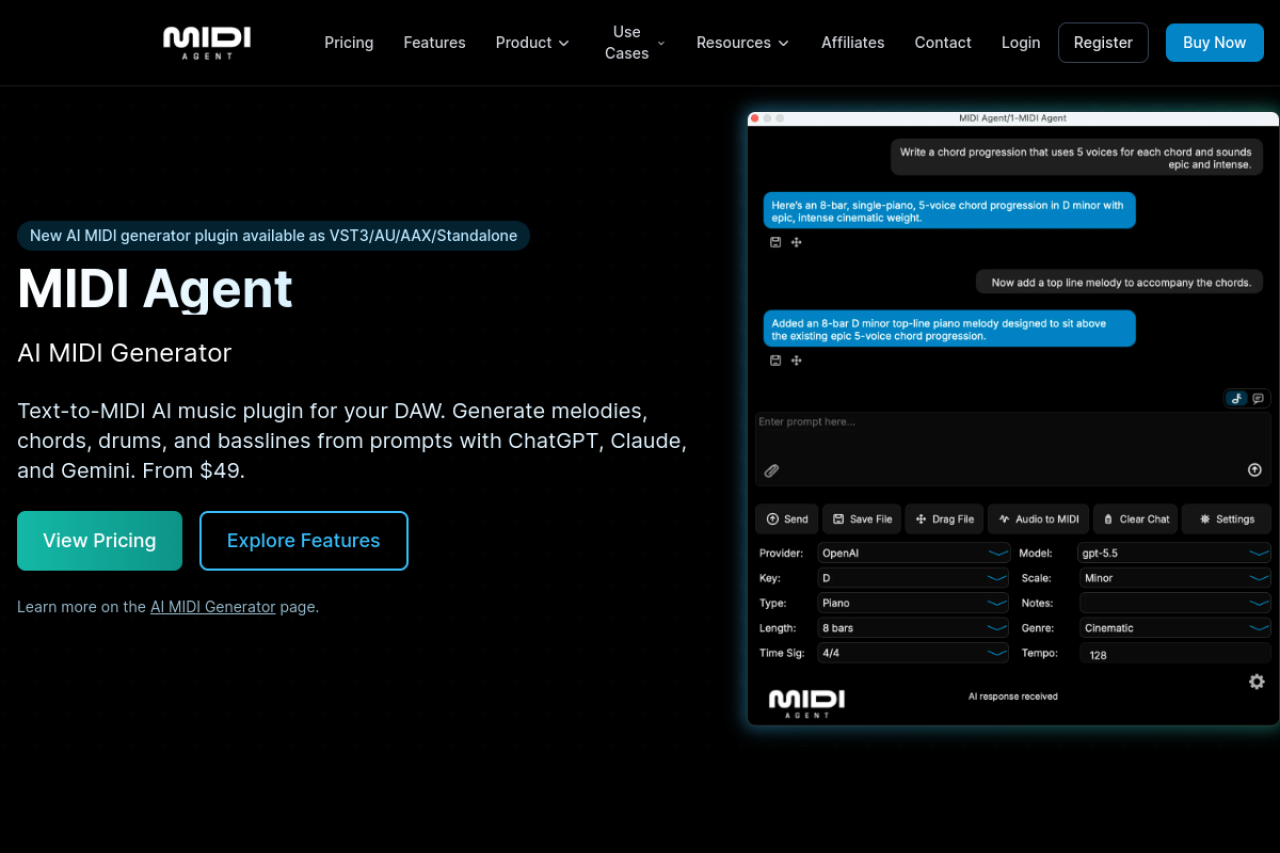The image size is (1280, 853).
Task: Select the chat bubble mode toggle
Action: 1258,398
